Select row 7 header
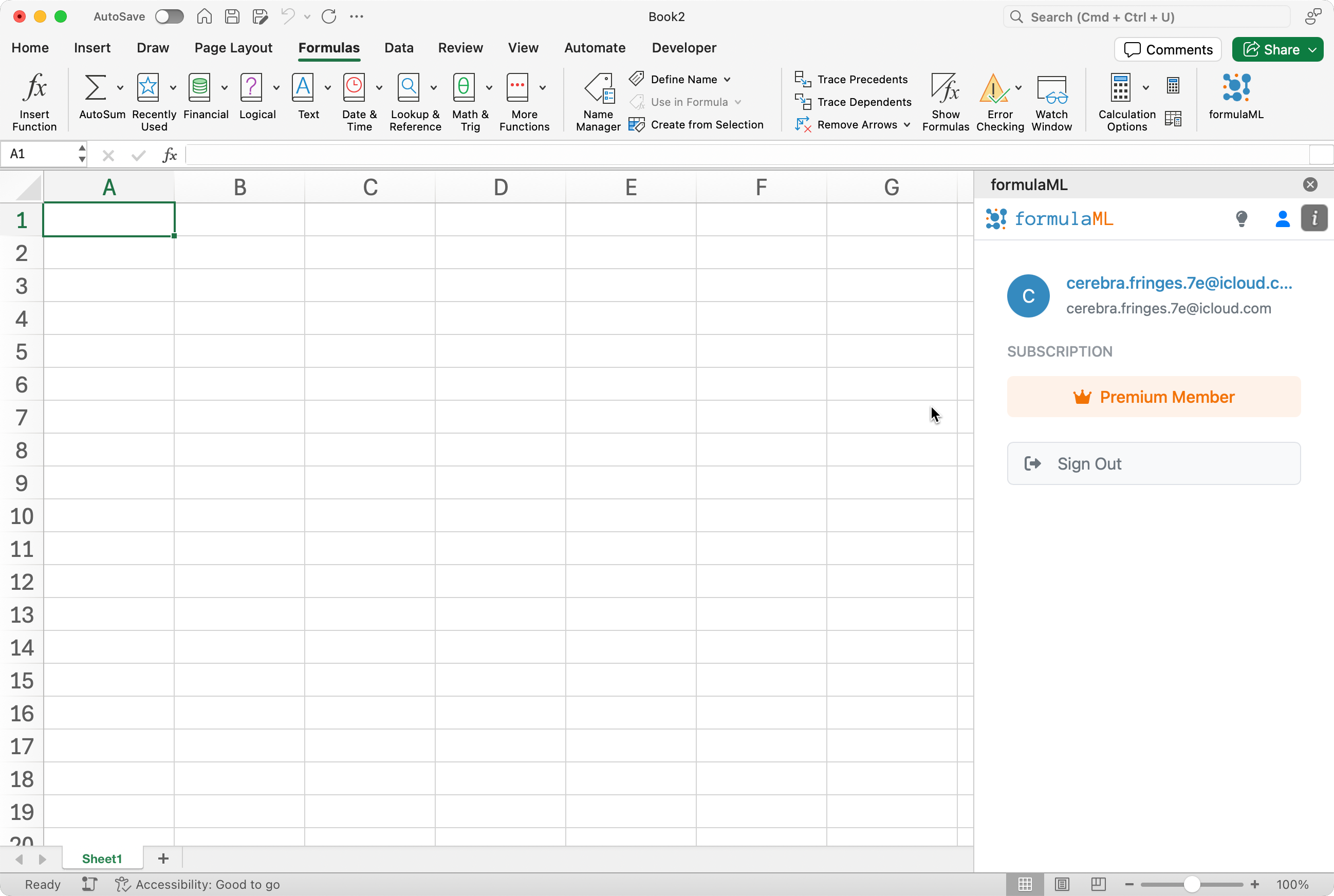The image size is (1334, 896). [x=22, y=417]
